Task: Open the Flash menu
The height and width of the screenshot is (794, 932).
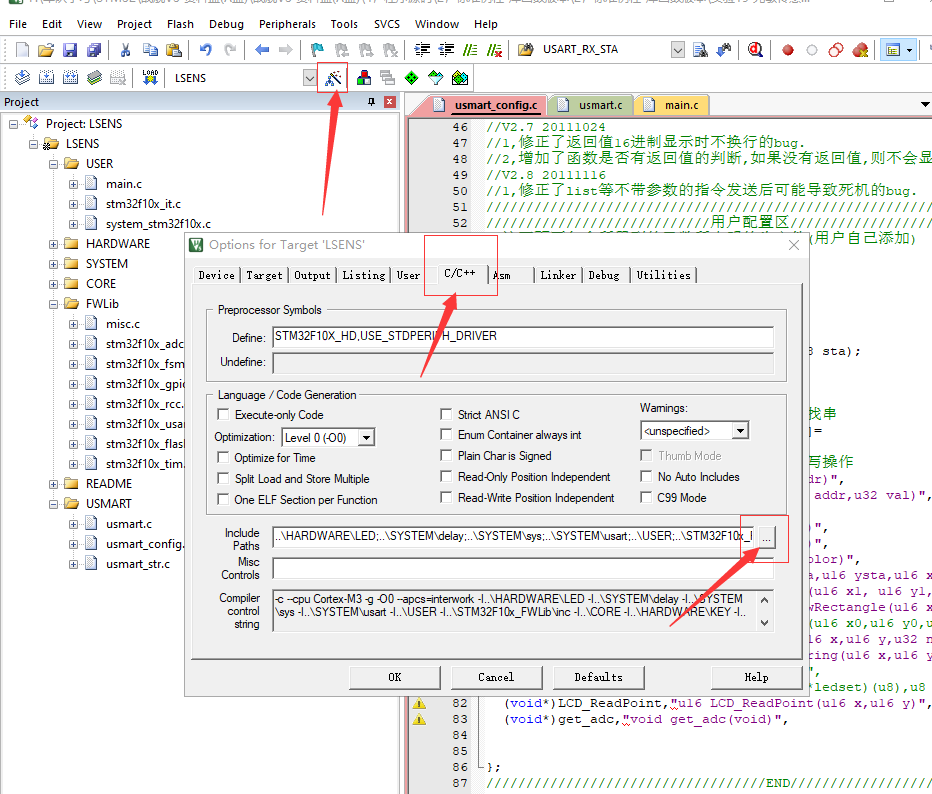Action: 180,24
